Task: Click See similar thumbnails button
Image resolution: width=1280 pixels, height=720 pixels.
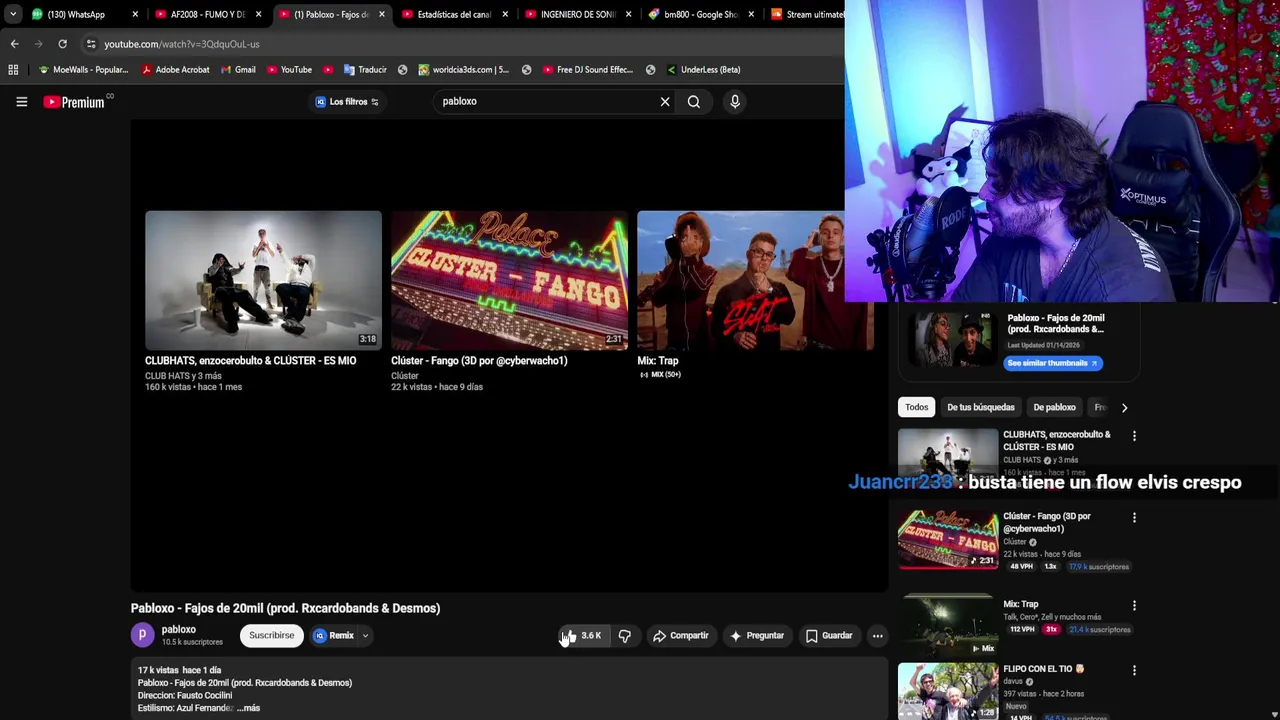Action: 1052,363
